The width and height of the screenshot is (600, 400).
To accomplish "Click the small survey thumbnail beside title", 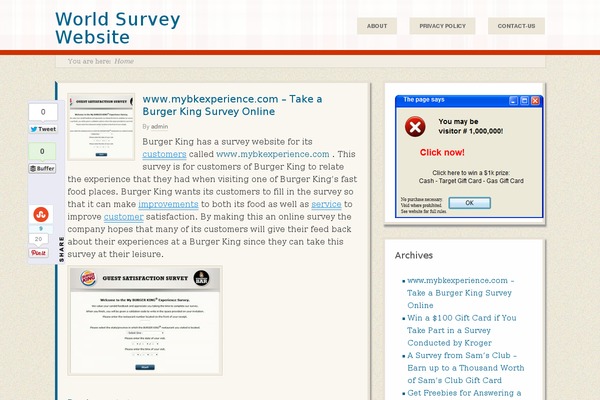I will point(101,127).
